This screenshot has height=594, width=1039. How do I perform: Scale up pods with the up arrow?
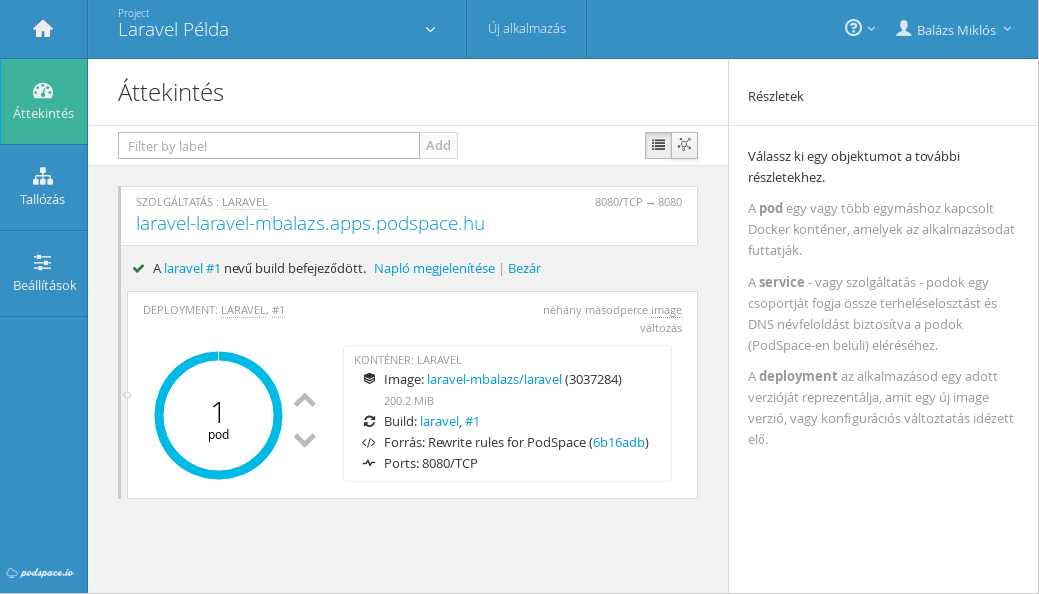305,400
